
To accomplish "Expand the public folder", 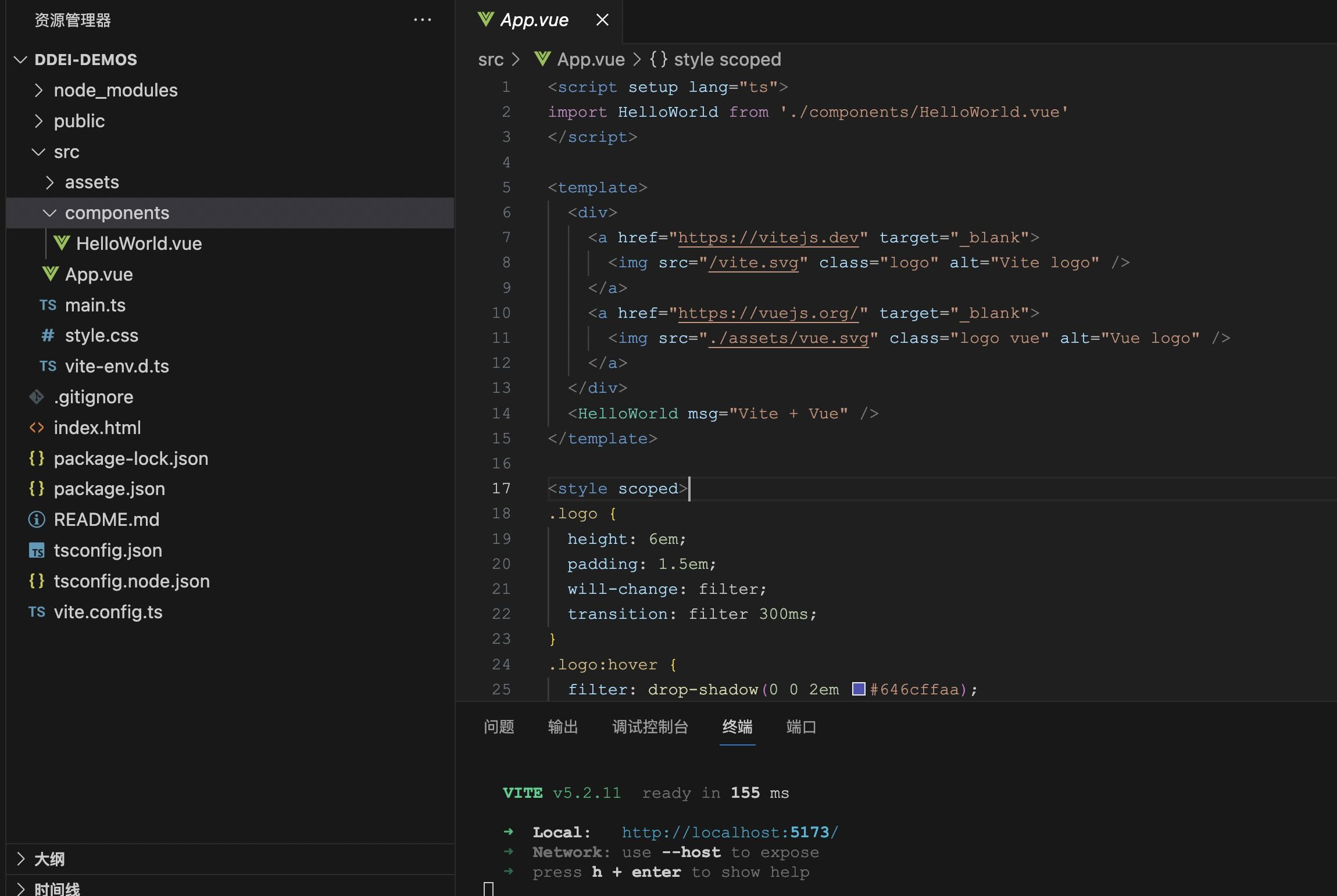I will [38, 121].
